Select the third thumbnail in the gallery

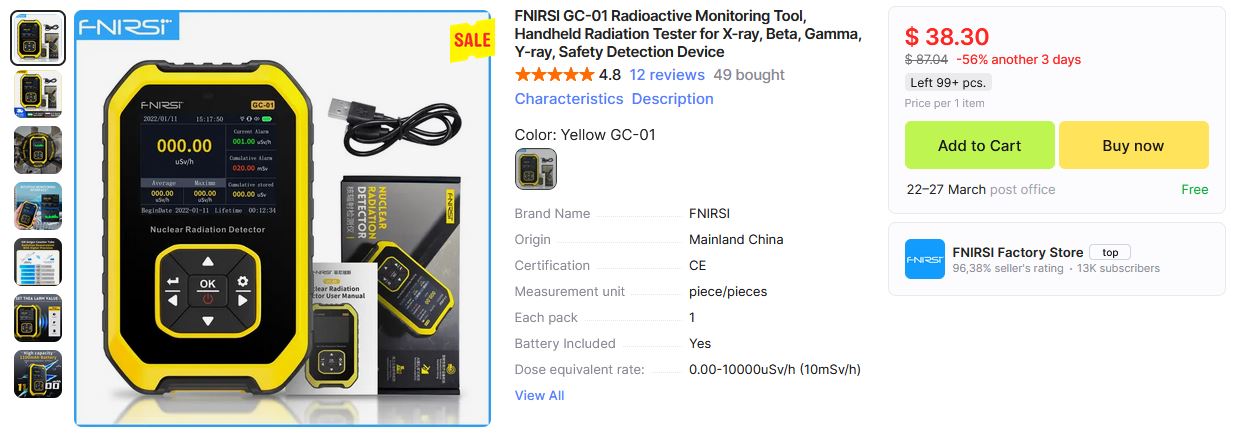point(38,150)
